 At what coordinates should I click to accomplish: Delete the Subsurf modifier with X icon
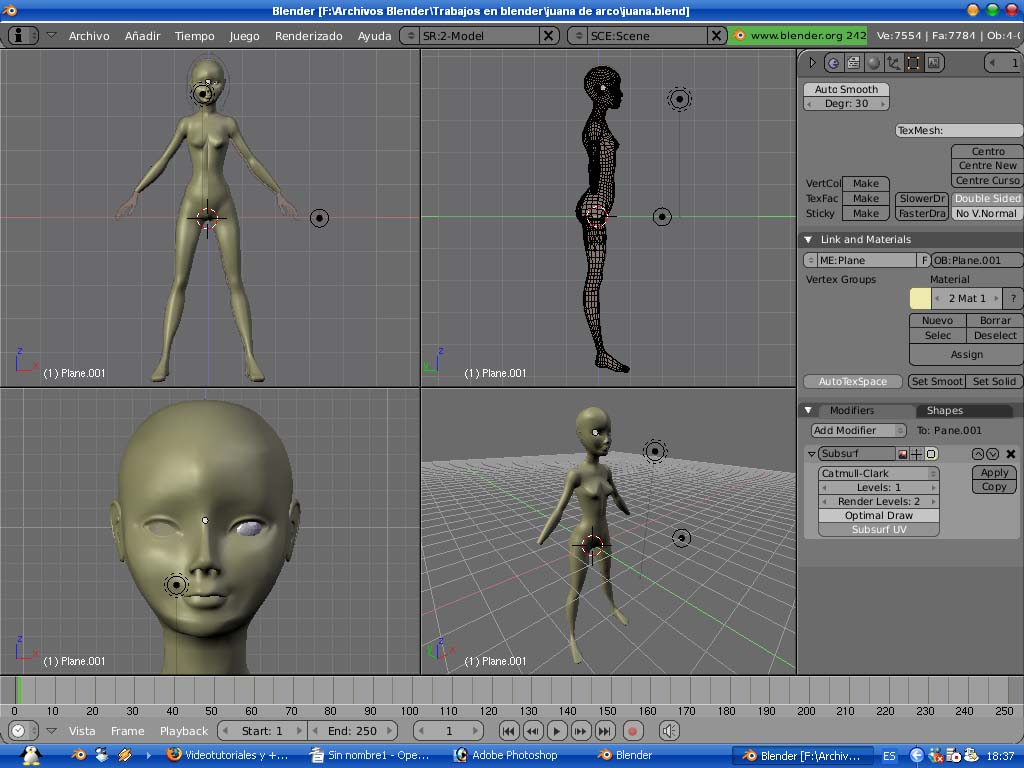[x=1011, y=454]
